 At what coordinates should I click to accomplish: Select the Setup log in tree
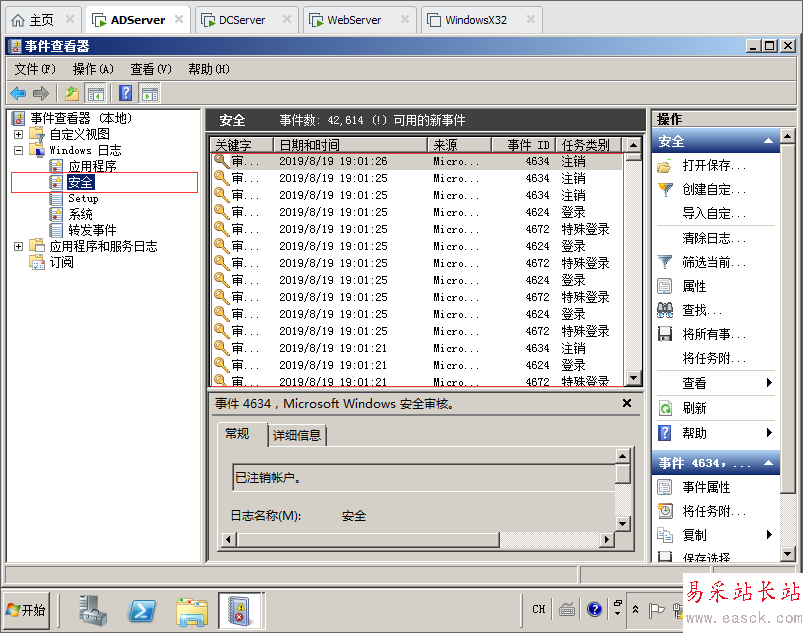click(x=82, y=198)
